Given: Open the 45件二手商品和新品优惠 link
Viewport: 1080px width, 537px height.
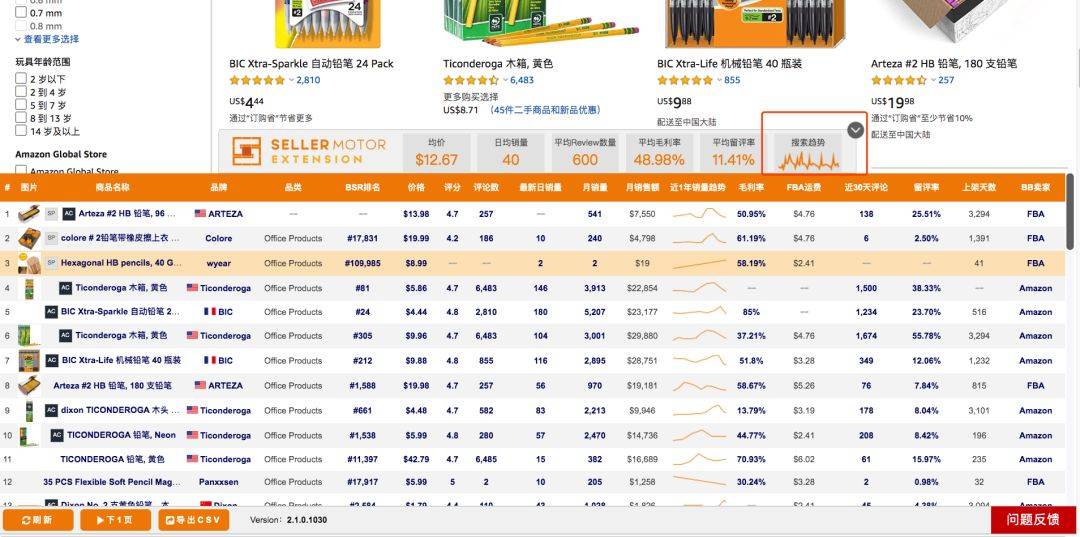Looking at the screenshot, I should click(545, 110).
